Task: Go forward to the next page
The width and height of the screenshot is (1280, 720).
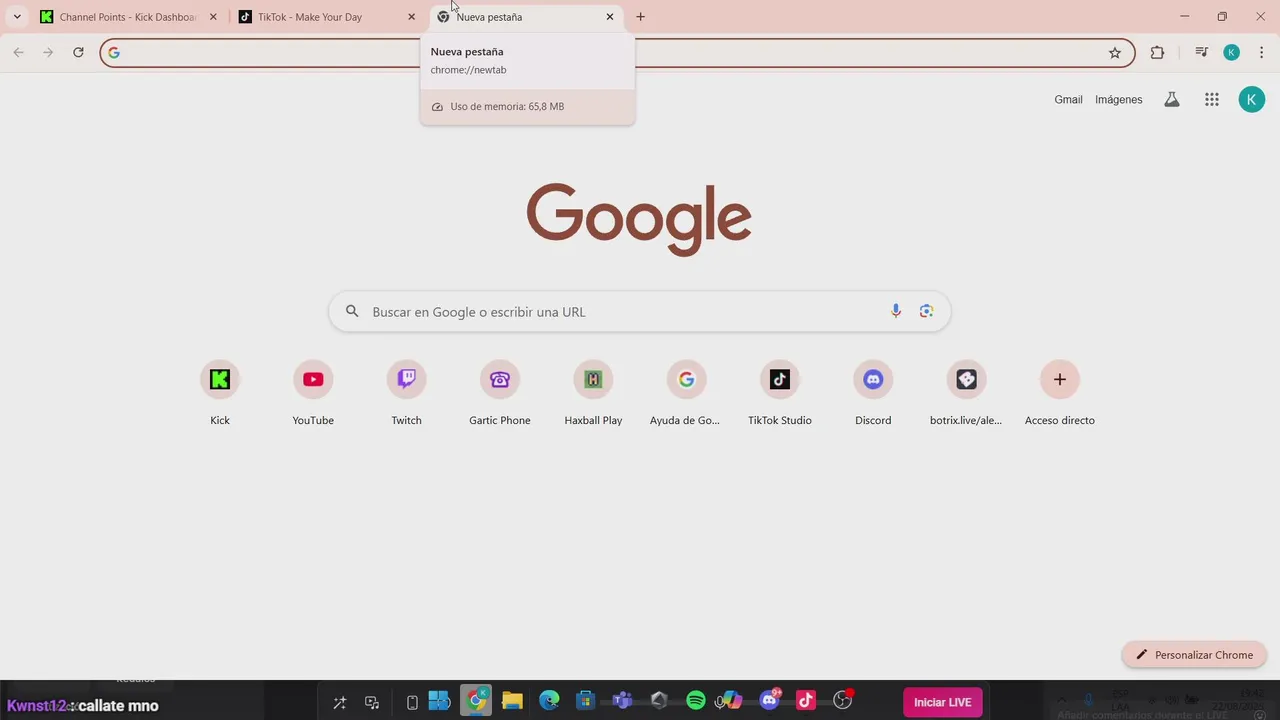Action: tap(48, 53)
